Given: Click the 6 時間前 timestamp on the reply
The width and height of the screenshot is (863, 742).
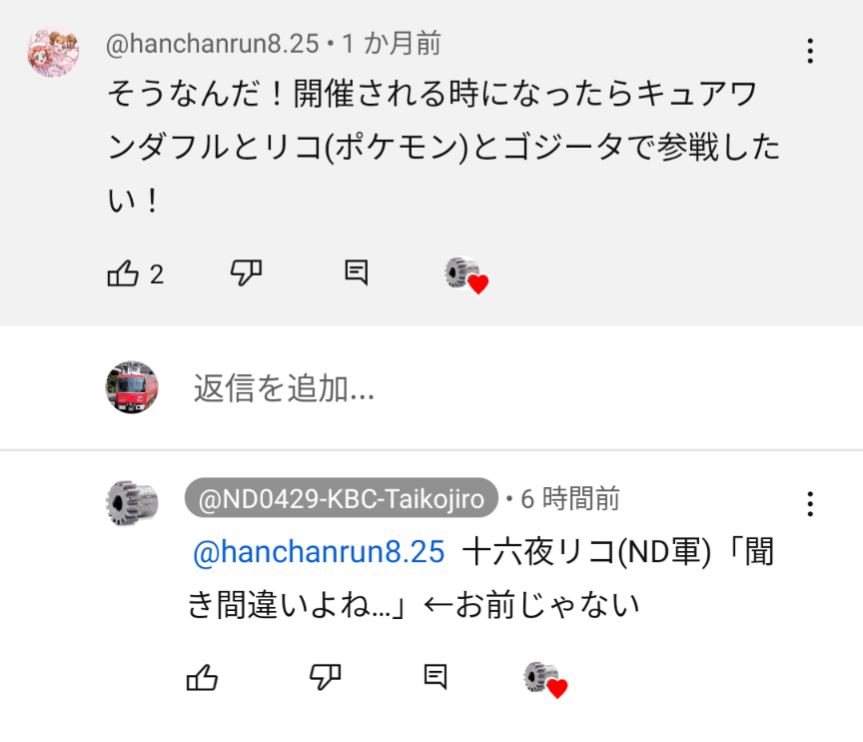Looking at the screenshot, I should click(x=570, y=498).
